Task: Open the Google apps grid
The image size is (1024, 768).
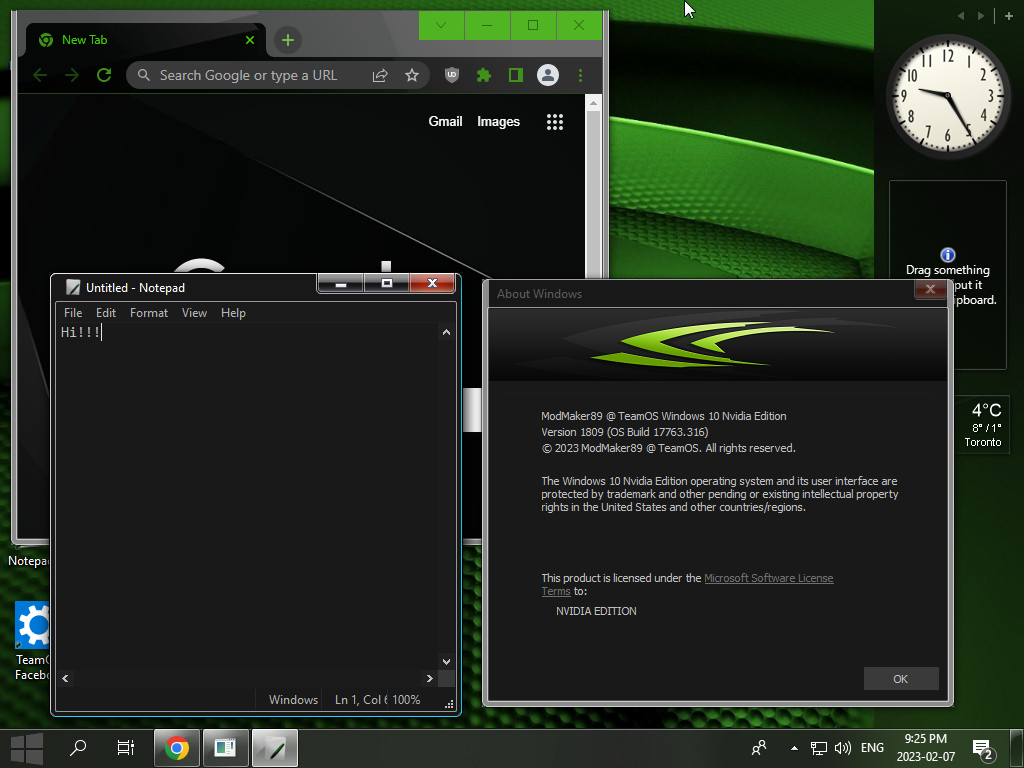Action: click(554, 121)
